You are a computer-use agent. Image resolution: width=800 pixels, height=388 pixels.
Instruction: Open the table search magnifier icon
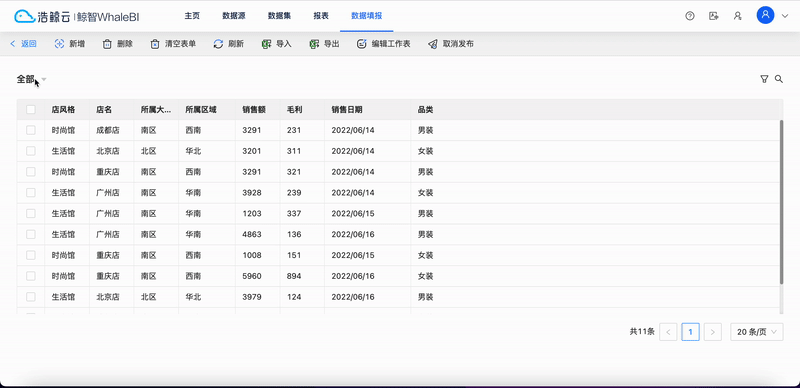[779, 79]
